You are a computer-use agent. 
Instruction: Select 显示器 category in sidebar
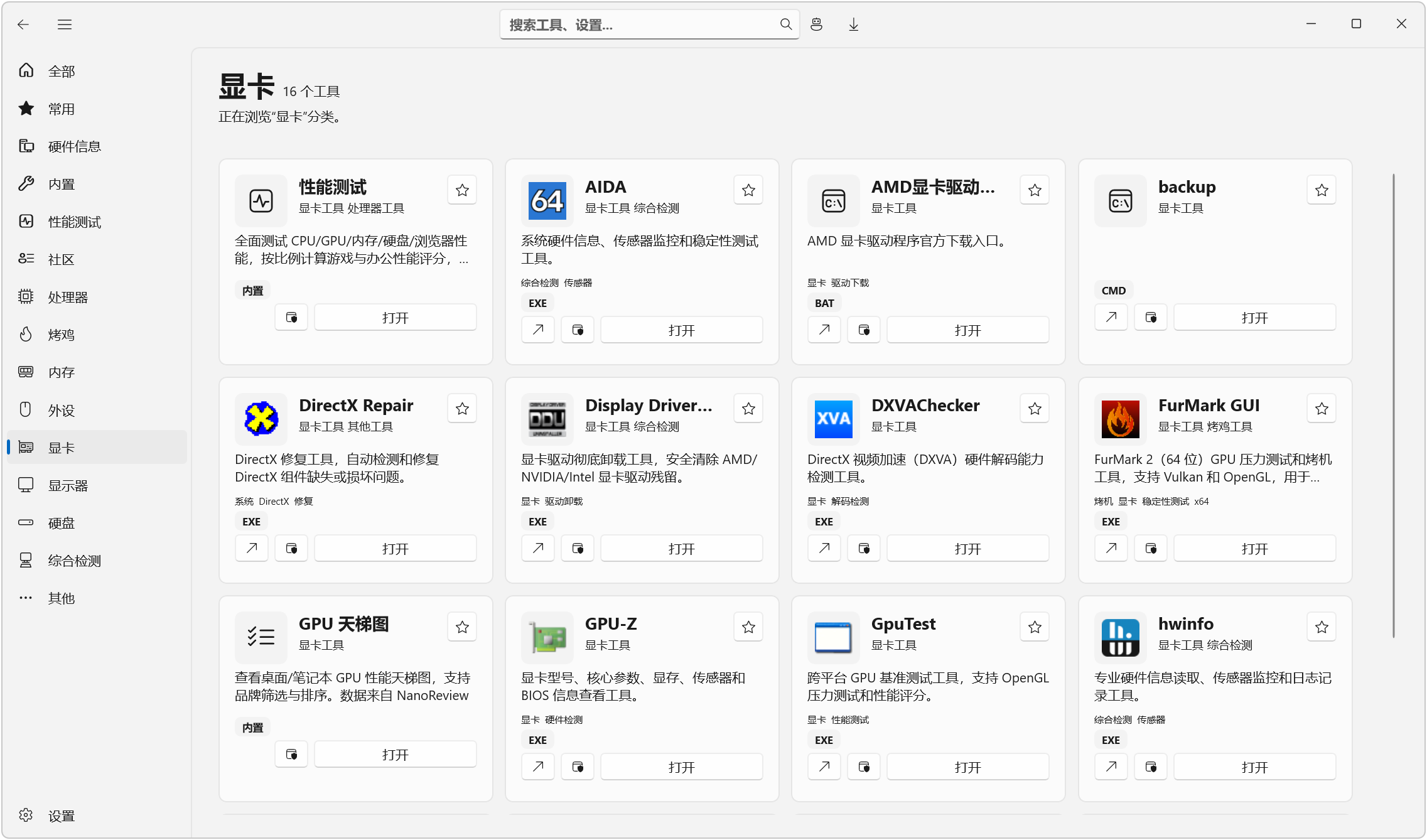[x=97, y=485]
